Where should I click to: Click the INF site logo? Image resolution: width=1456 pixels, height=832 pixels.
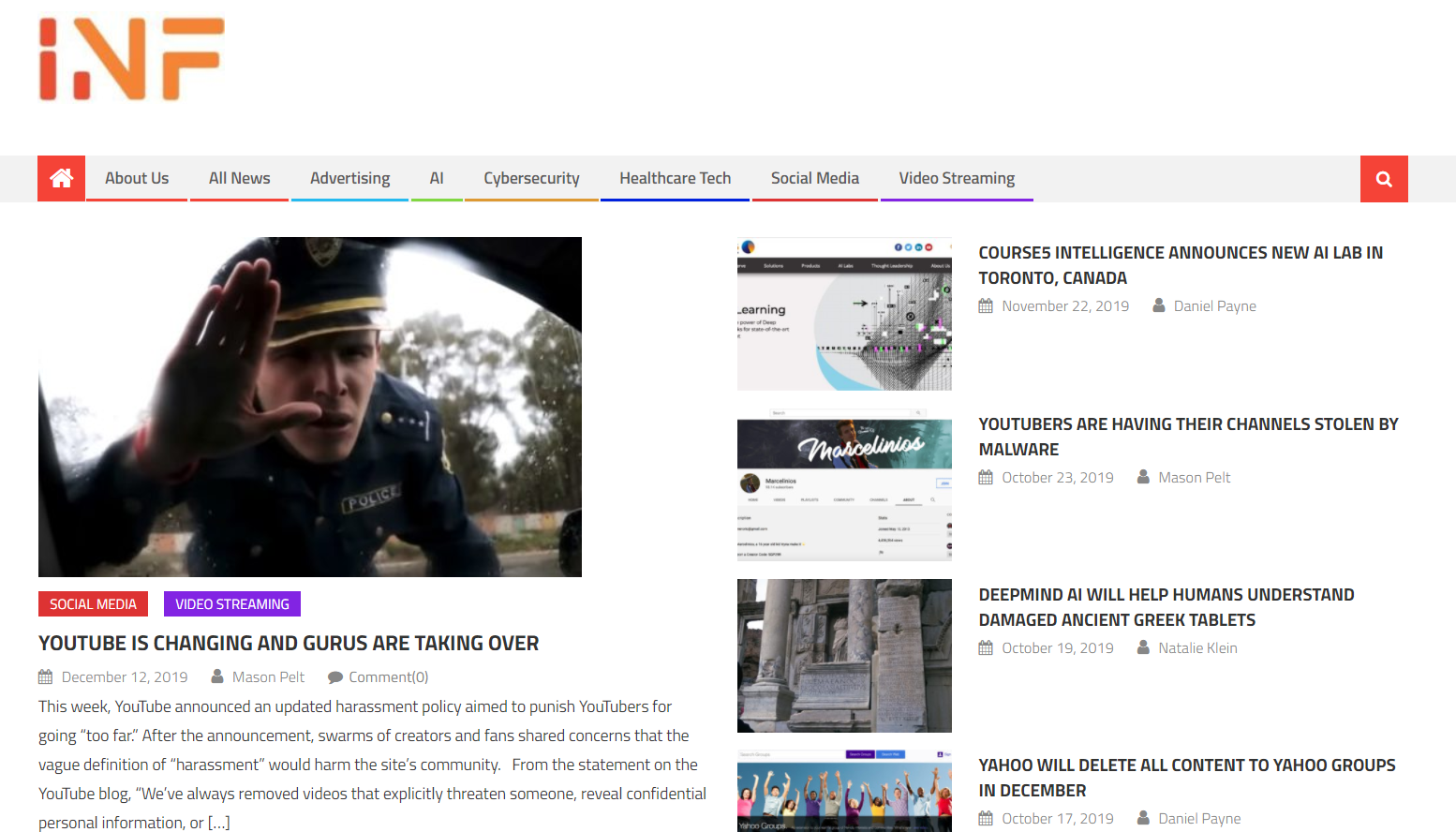[131, 59]
